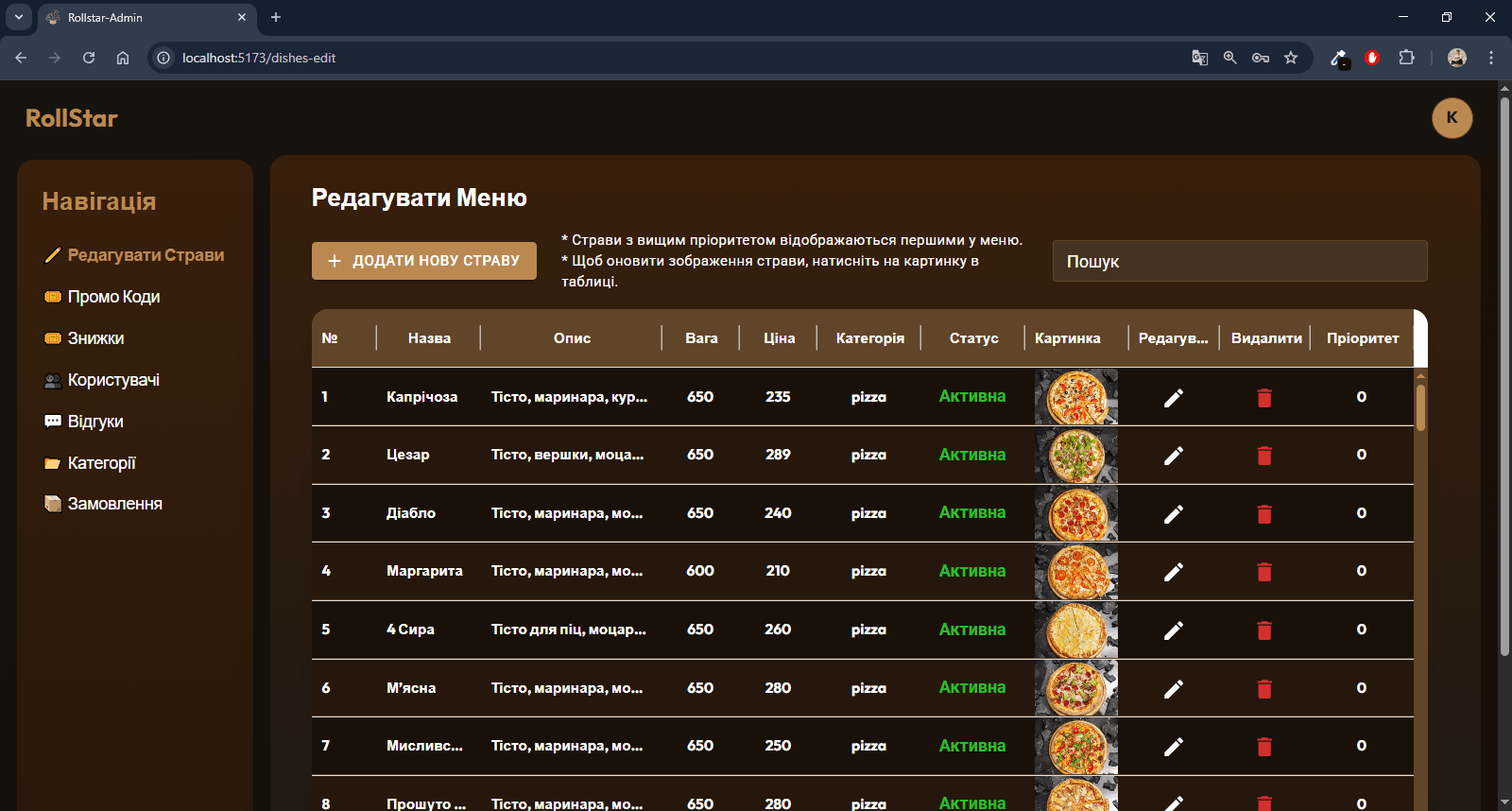Delete the Цезар dish via trash icon
Image resolution: width=1512 pixels, height=811 pixels.
point(1264,456)
